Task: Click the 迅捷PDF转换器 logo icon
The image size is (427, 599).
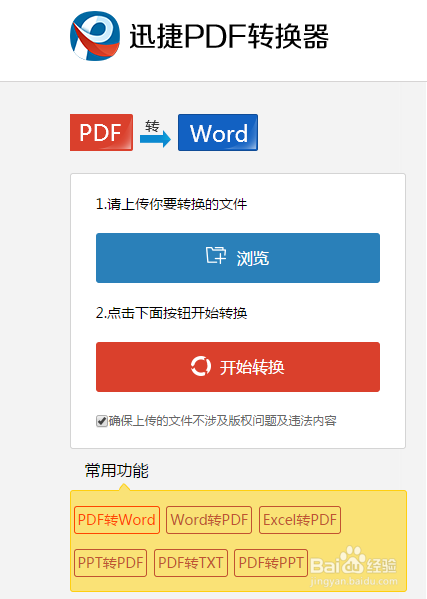Action: point(95,36)
